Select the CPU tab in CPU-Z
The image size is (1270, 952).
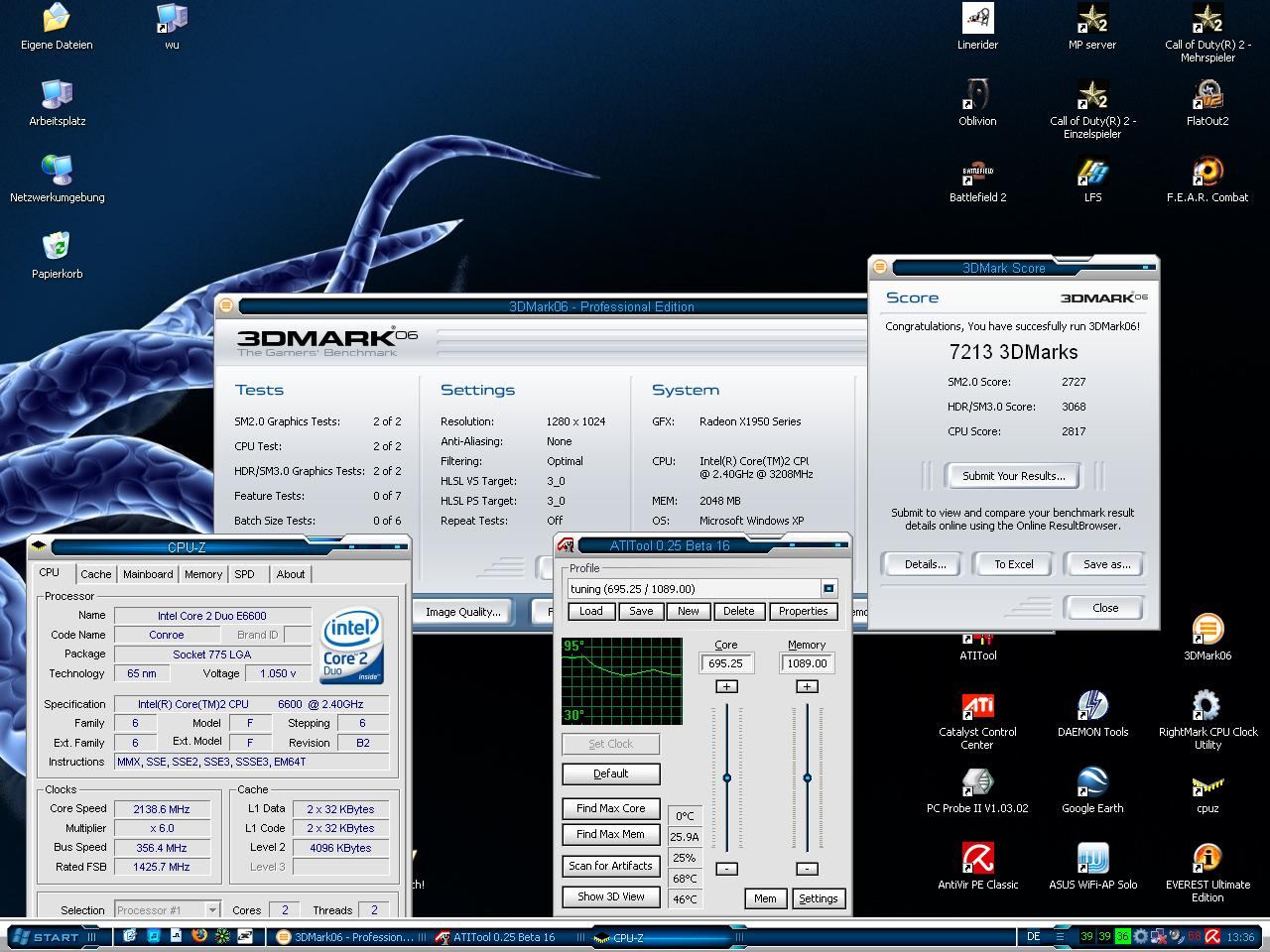coord(50,573)
